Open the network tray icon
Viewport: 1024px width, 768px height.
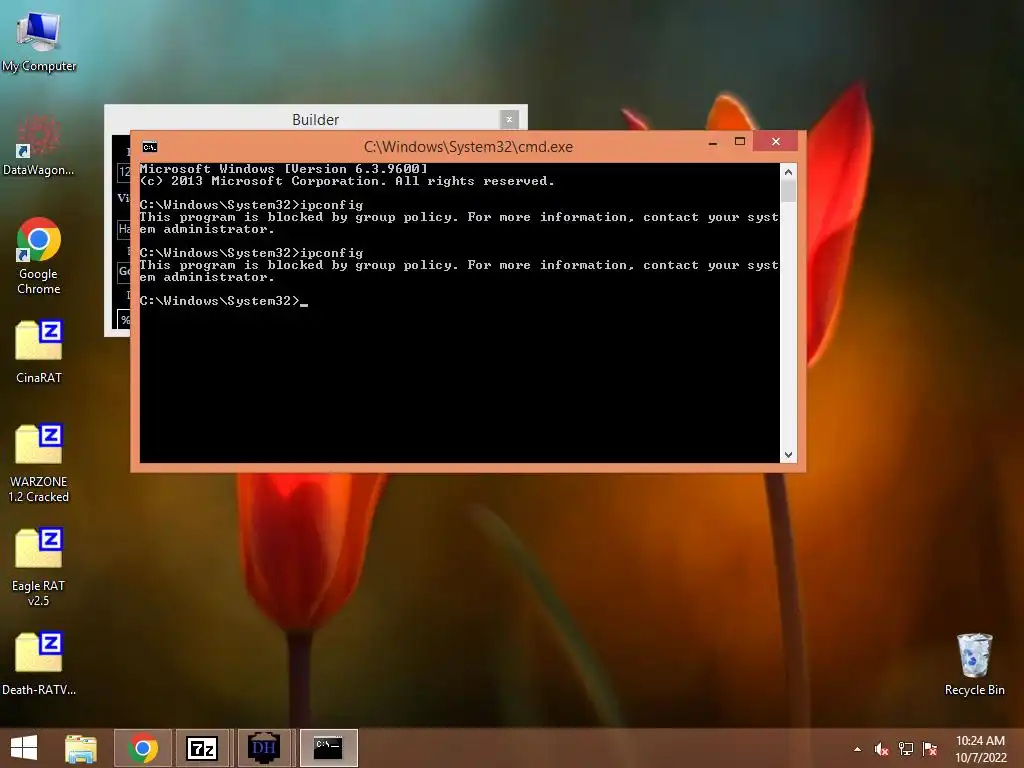pyautogui.click(x=906, y=749)
